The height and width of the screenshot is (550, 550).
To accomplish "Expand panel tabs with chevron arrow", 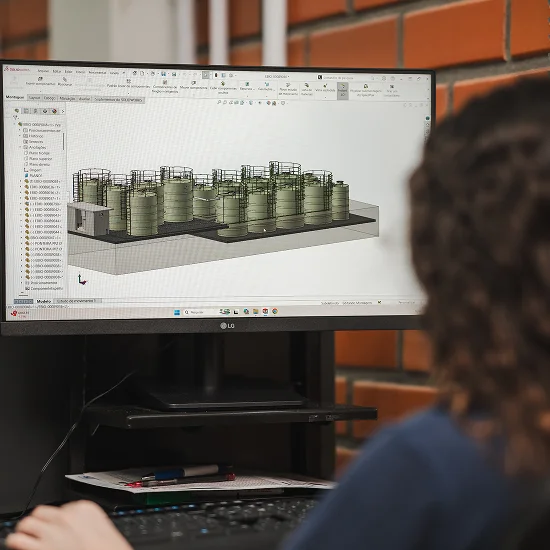I will point(63,111).
